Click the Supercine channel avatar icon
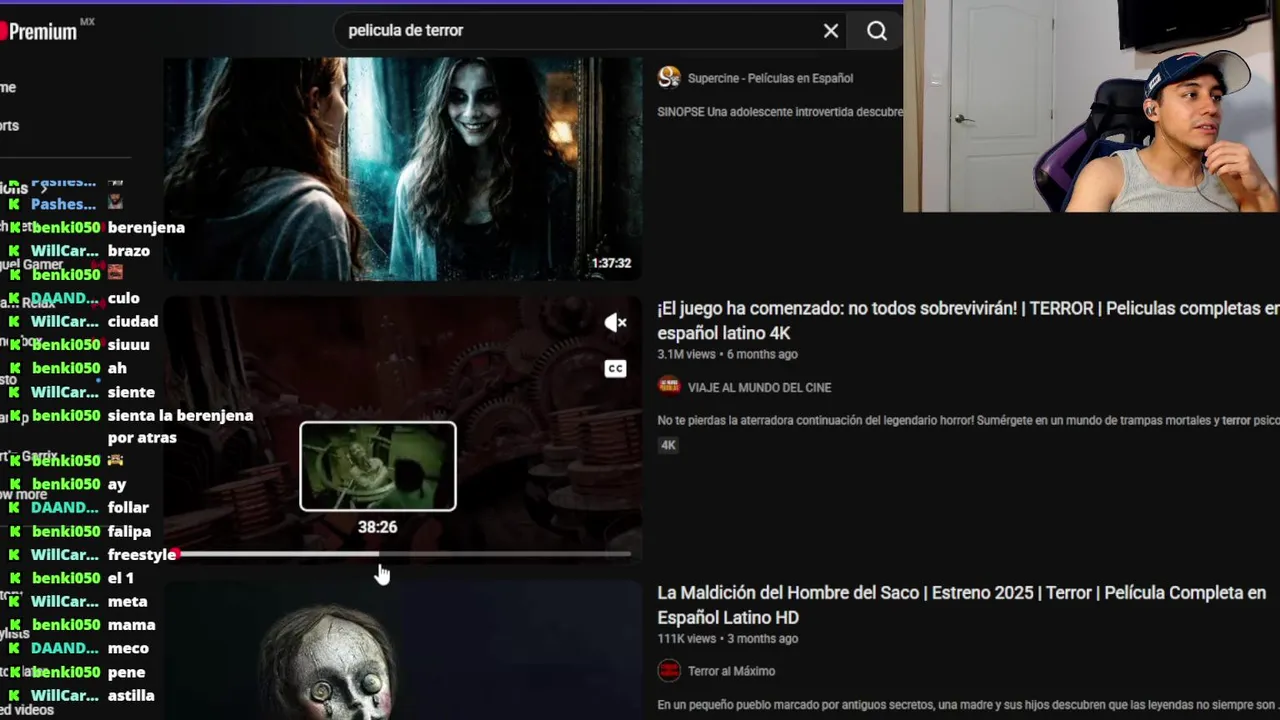Image resolution: width=1280 pixels, height=720 pixels. (x=669, y=77)
